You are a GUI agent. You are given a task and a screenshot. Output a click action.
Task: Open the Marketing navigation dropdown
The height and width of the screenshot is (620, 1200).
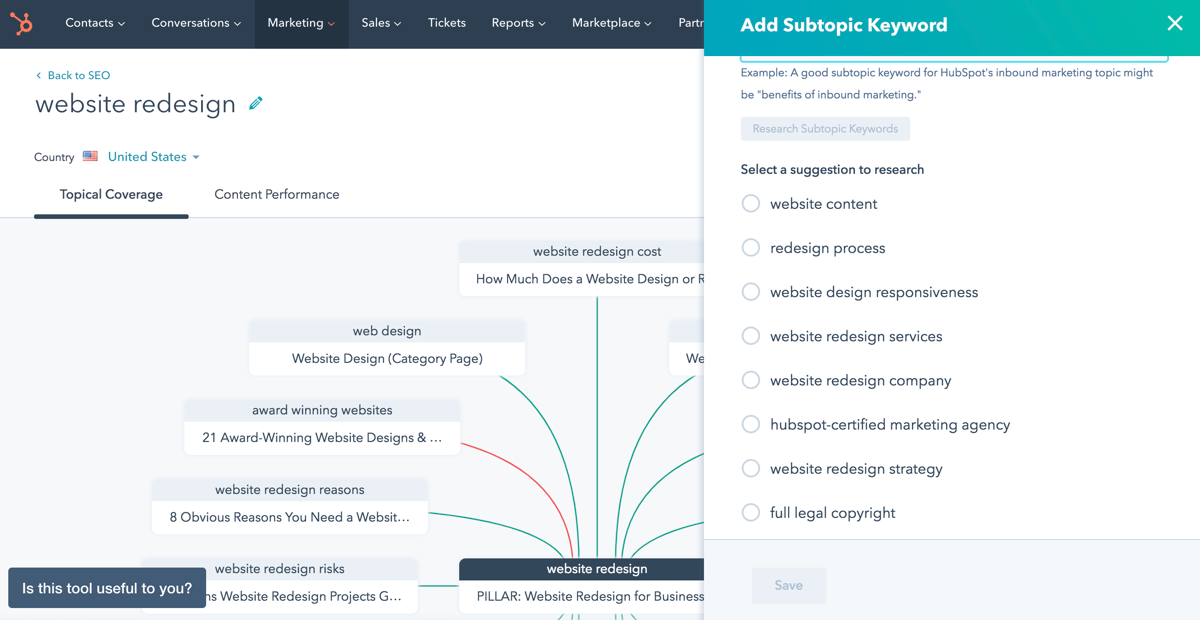301,23
